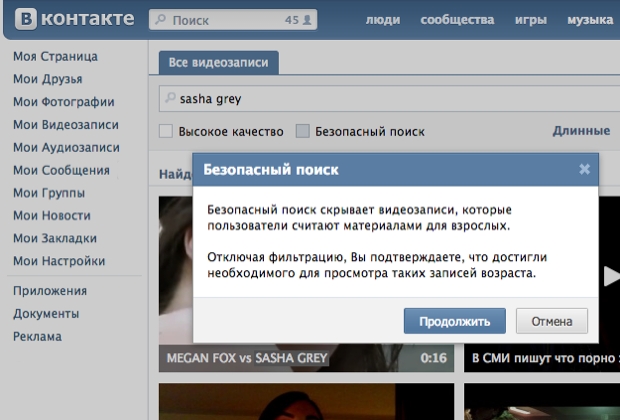Toggle the Высокое качество checkbox
The image size is (620, 420).
pyautogui.click(x=166, y=131)
